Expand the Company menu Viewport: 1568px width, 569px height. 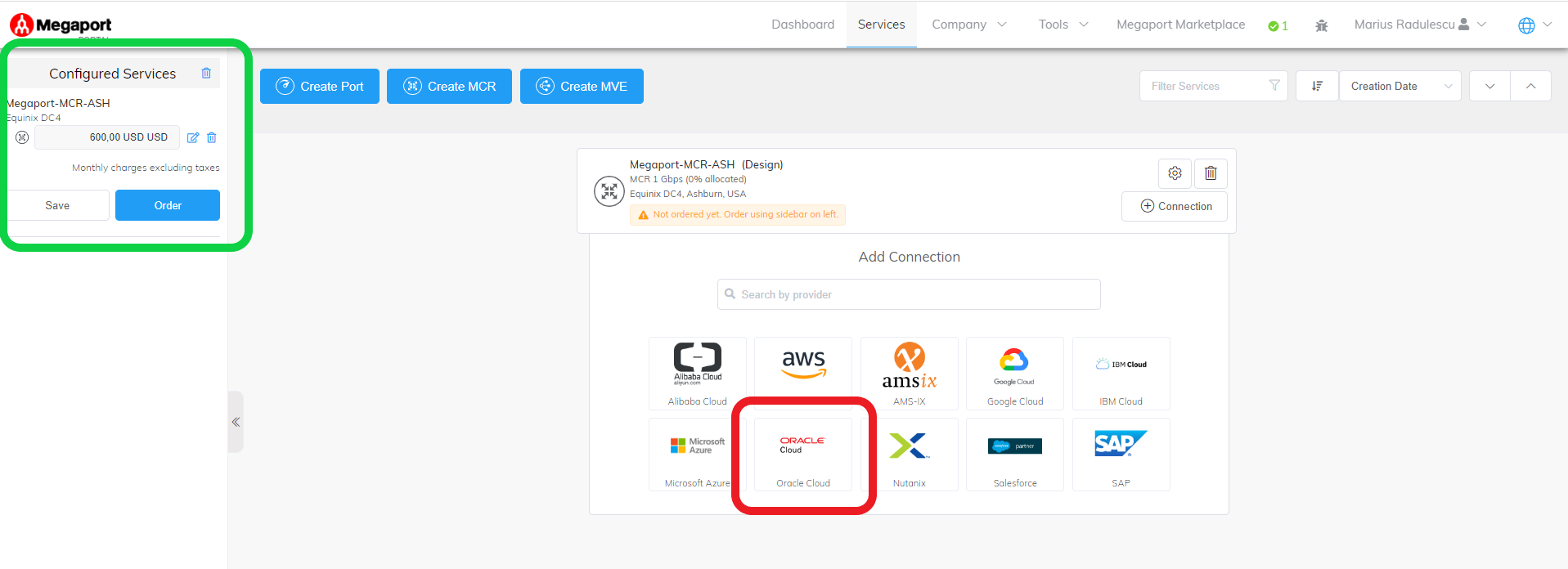coord(969,25)
